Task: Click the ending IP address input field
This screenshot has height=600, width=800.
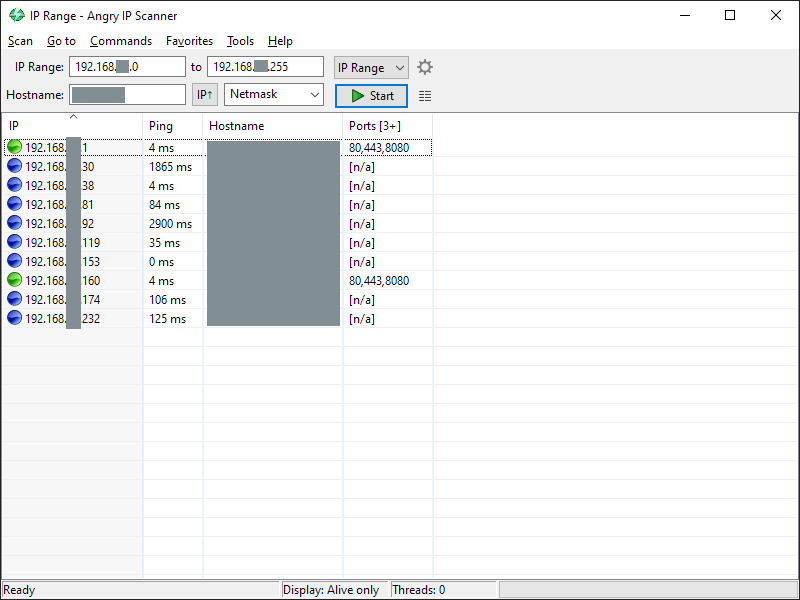Action: [x=265, y=67]
